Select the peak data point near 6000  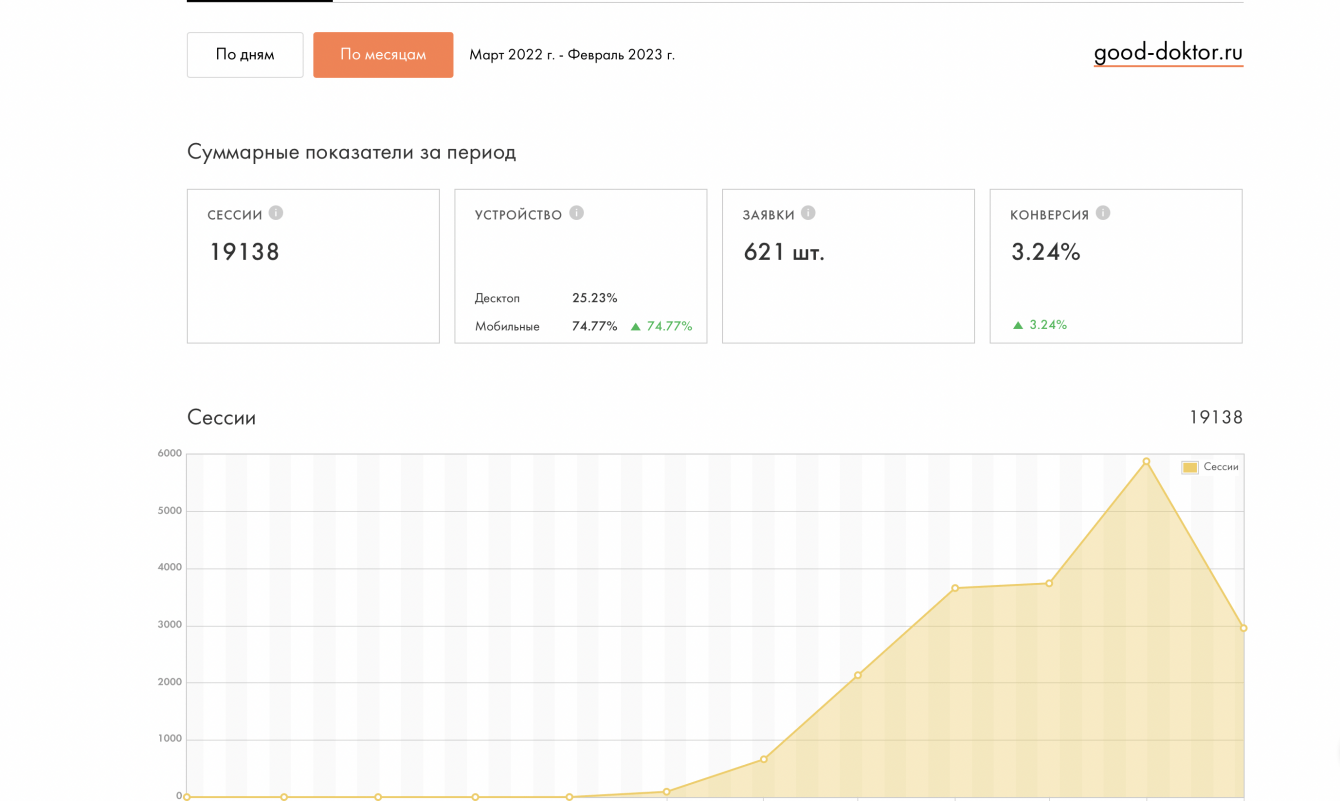(1146, 462)
